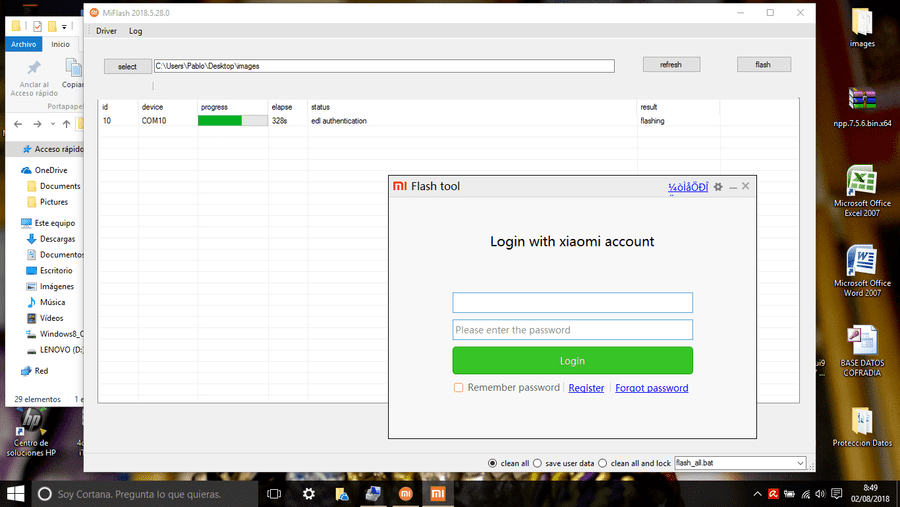
Task: Go up one folder level in Explorer
Action: coord(67,124)
